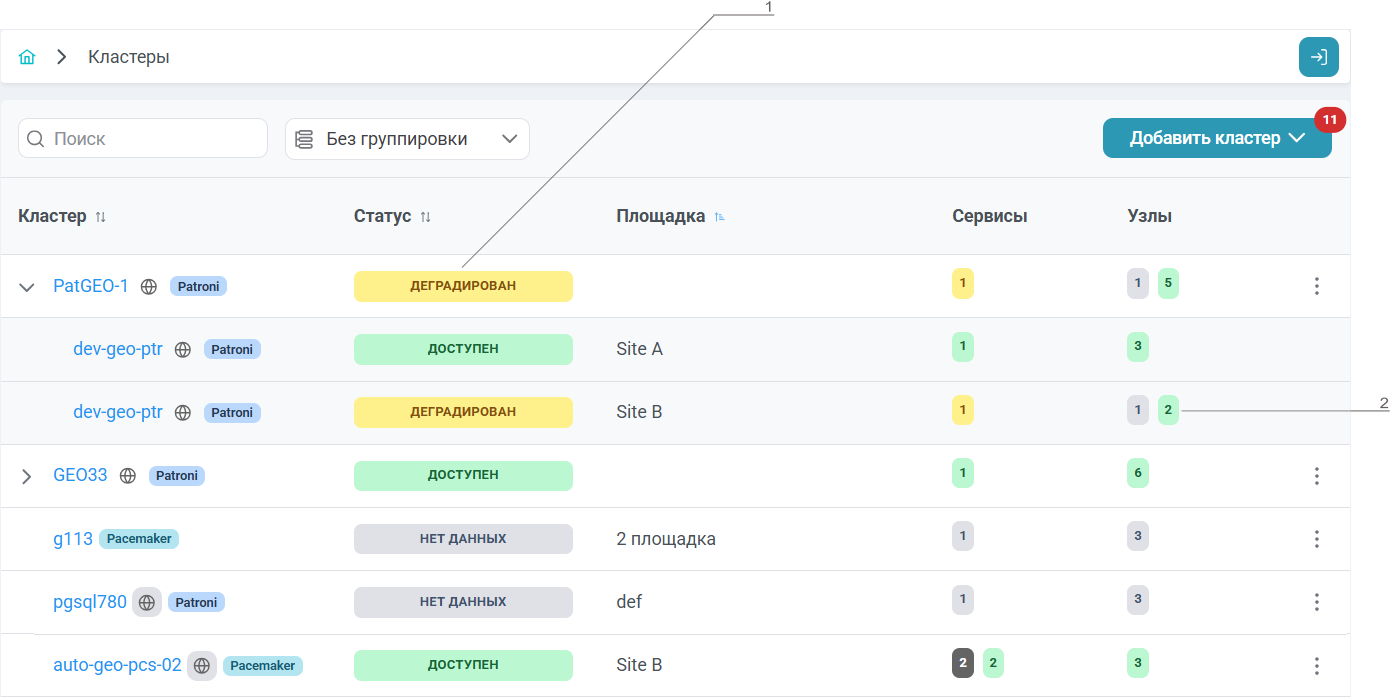Click the globe icon next to GEO33
The height and width of the screenshot is (698, 1391).
point(128,475)
